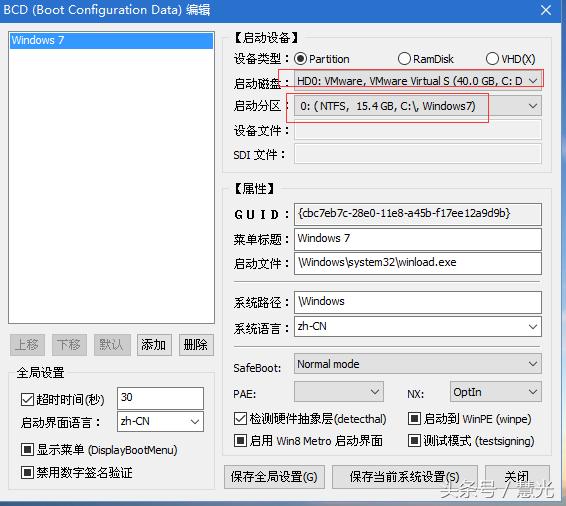Screen dimensions: 566x506
Task: Edit the 启动文件 winload.exe field
Action: click(418, 263)
